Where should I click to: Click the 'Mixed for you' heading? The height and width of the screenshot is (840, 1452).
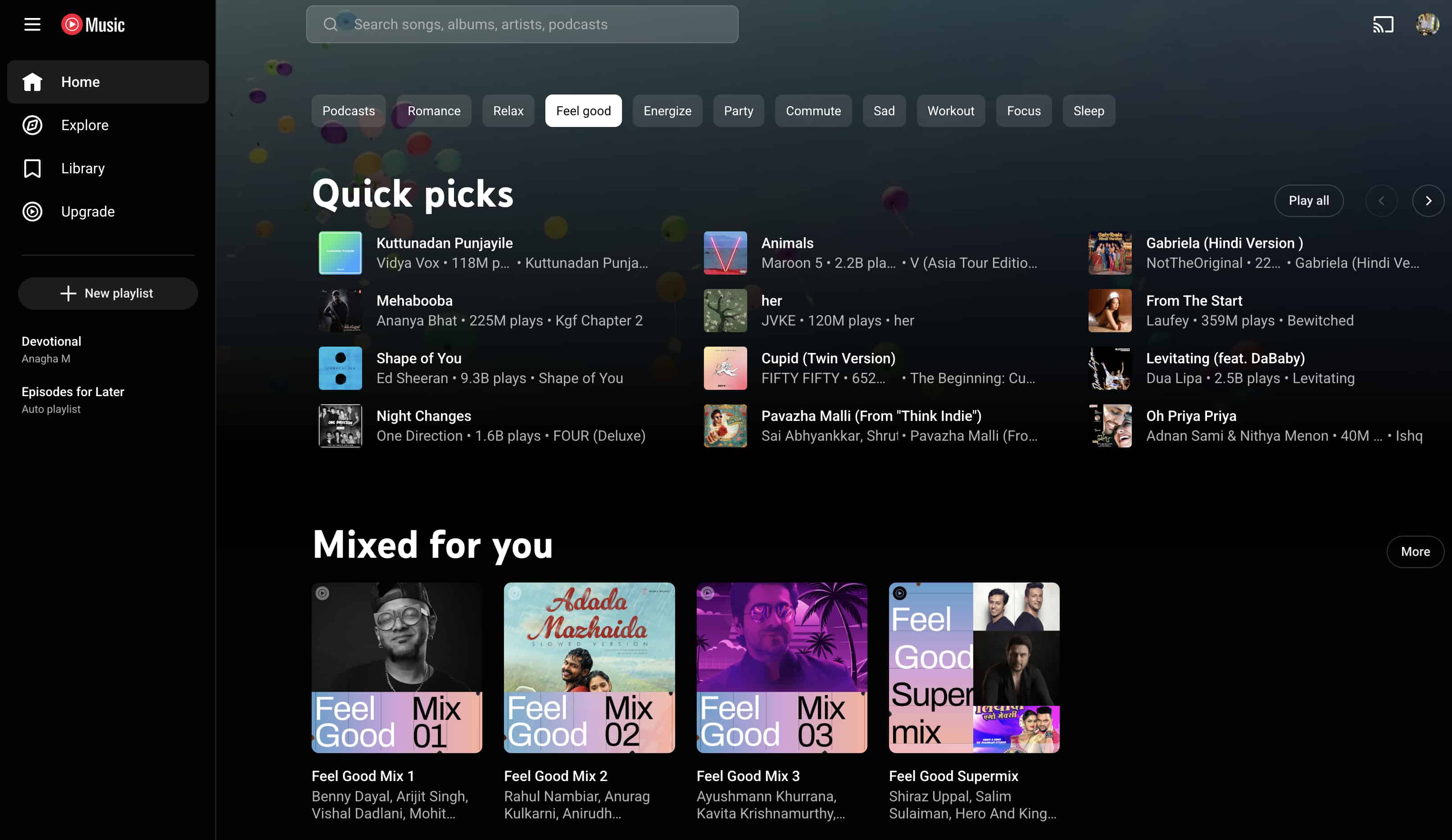click(433, 545)
